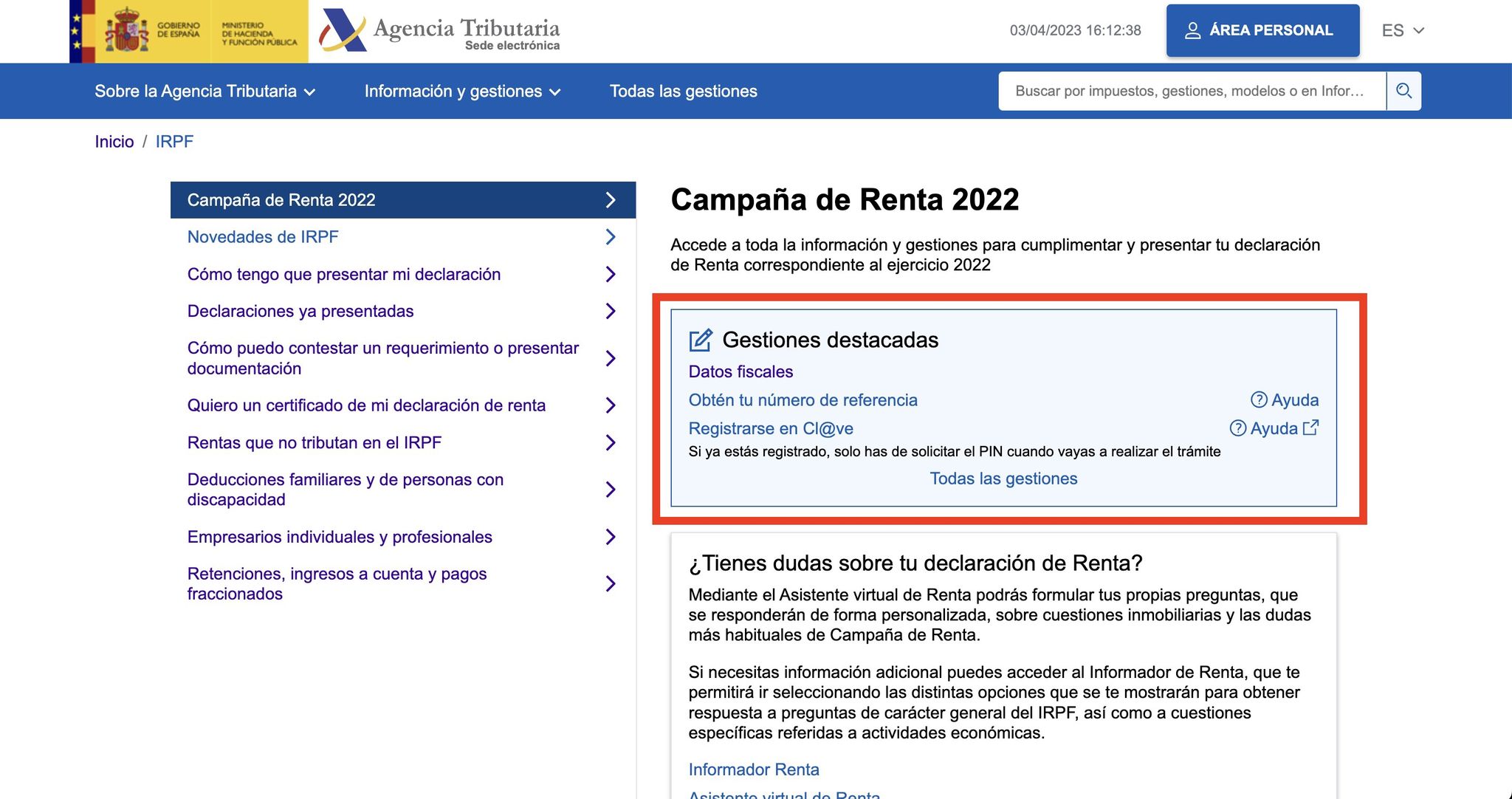Click Todas las gestiones link in highlighted box
The width and height of the screenshot is (1512, 799).
point(1003,479)
